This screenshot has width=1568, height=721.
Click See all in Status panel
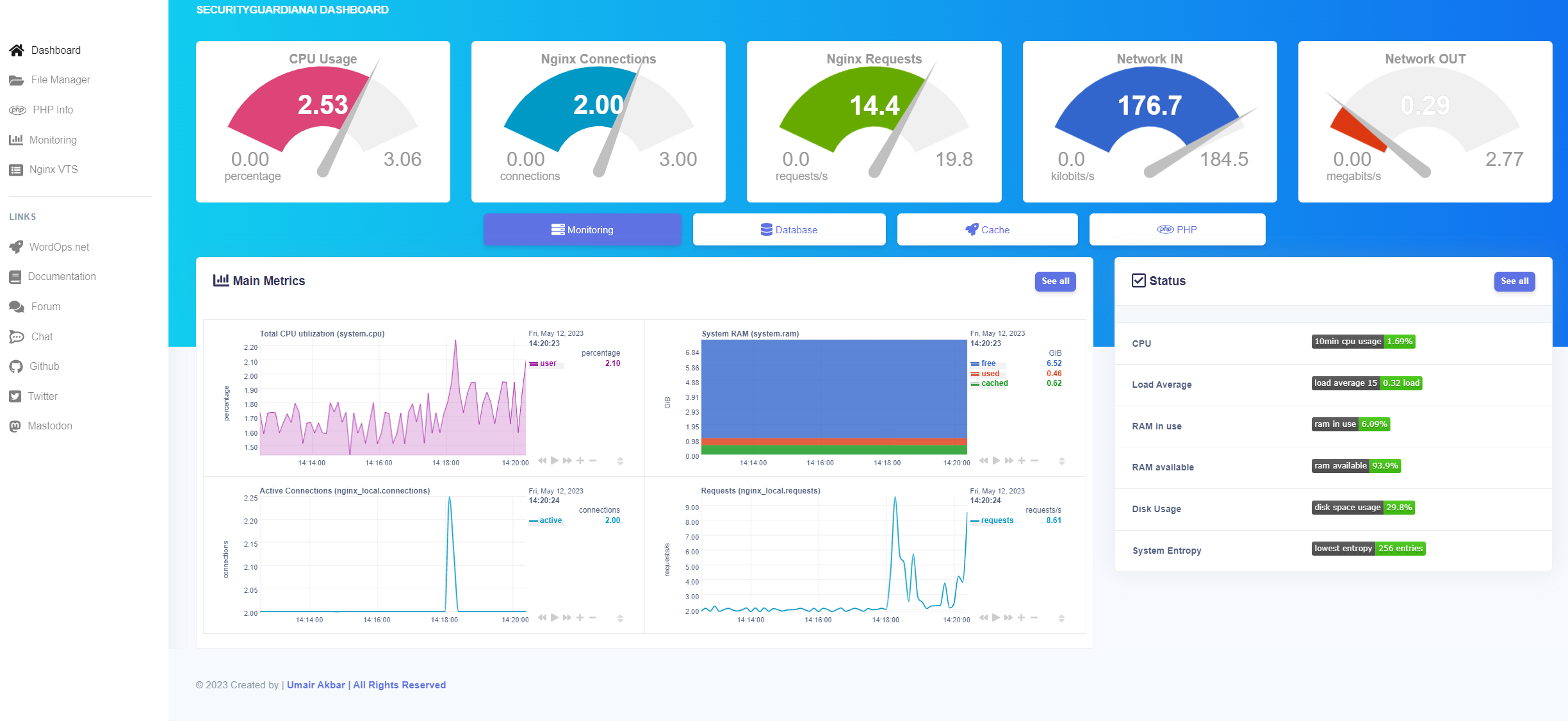[1514, 281]
